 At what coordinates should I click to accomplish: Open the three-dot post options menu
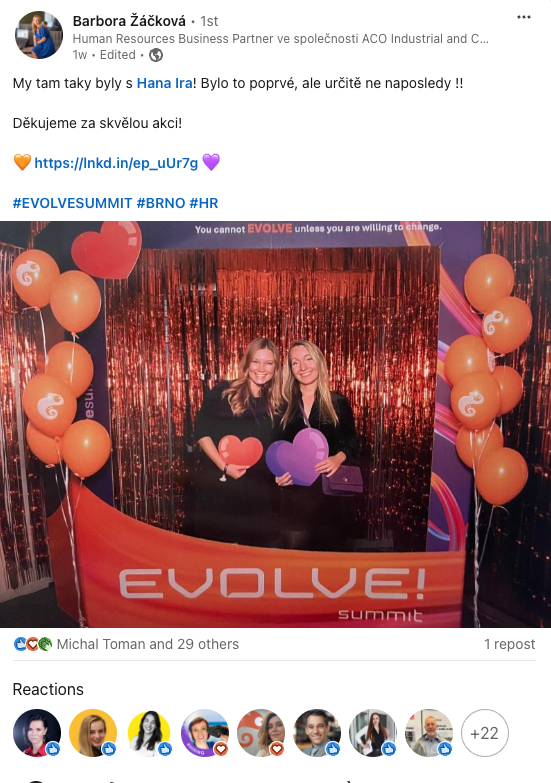coord(524,17)
